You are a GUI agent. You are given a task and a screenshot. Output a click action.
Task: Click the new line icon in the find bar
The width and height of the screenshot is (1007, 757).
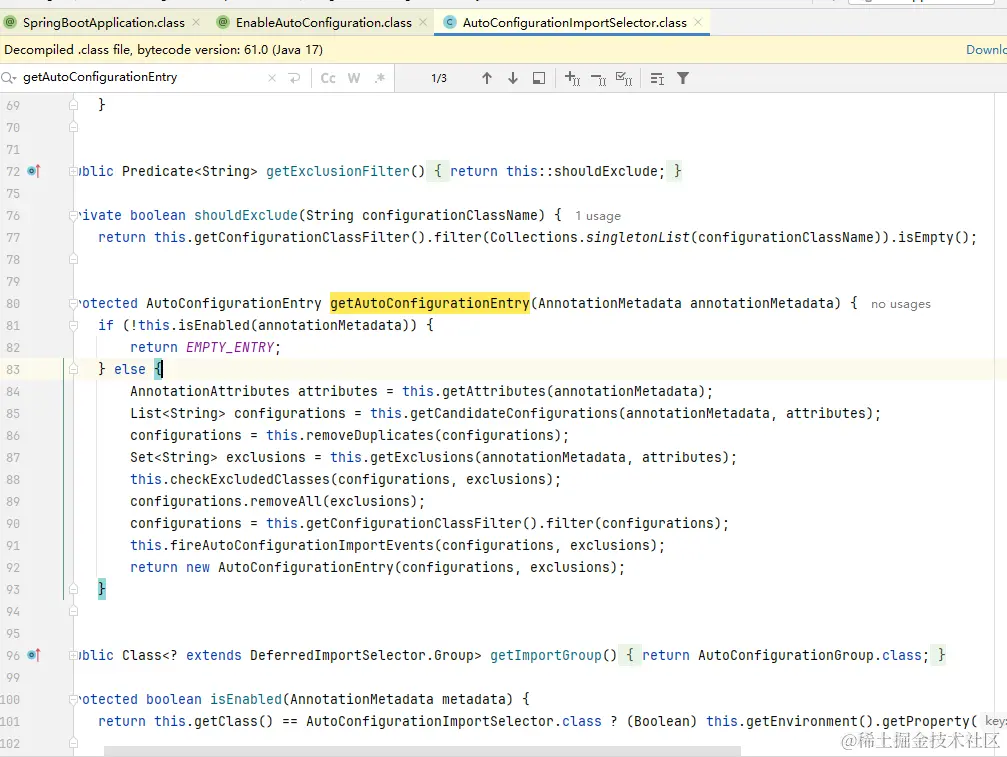[x=294, y=78]
